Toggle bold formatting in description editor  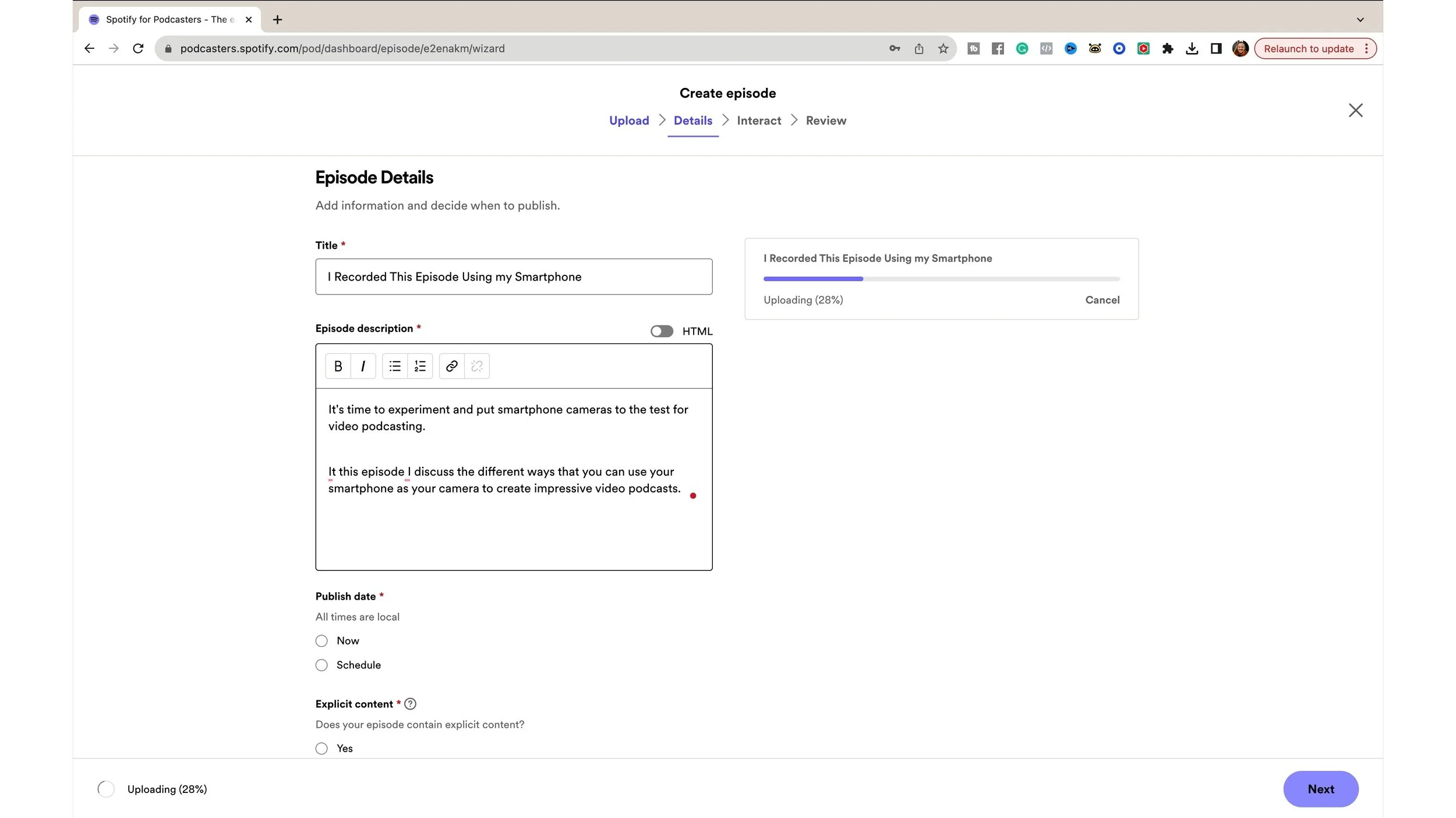click(x=338, y=366)
